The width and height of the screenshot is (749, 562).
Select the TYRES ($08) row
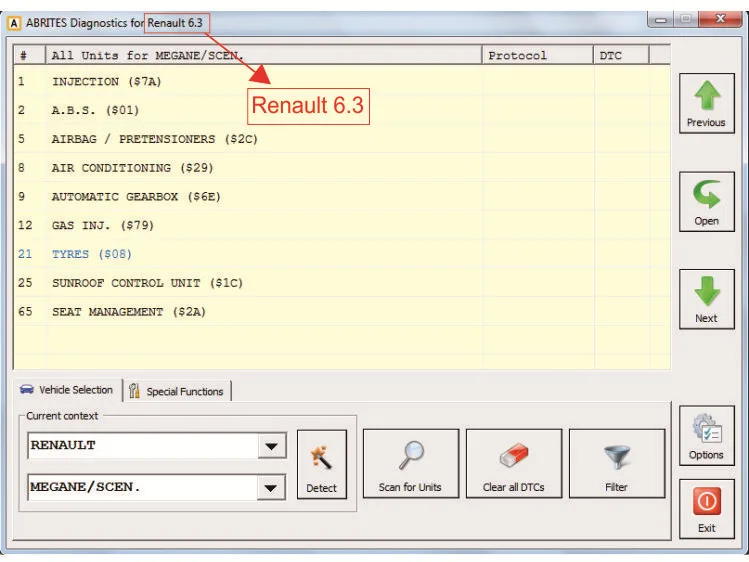coord(342,254)
